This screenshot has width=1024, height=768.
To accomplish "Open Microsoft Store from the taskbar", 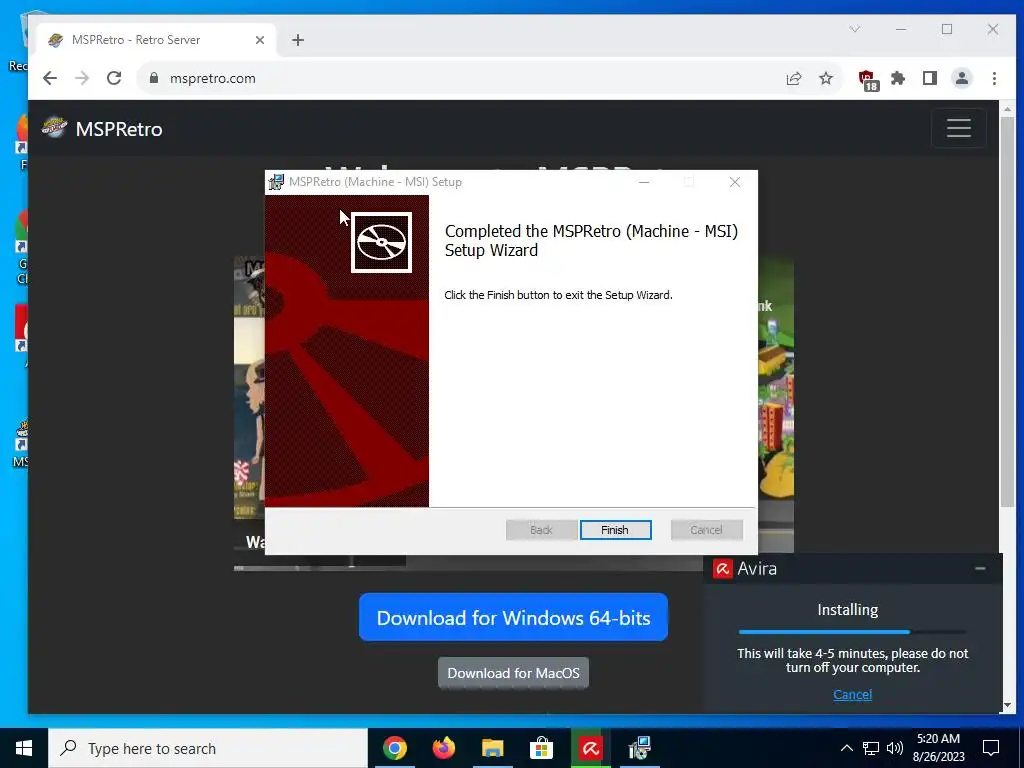I will 541,748.
